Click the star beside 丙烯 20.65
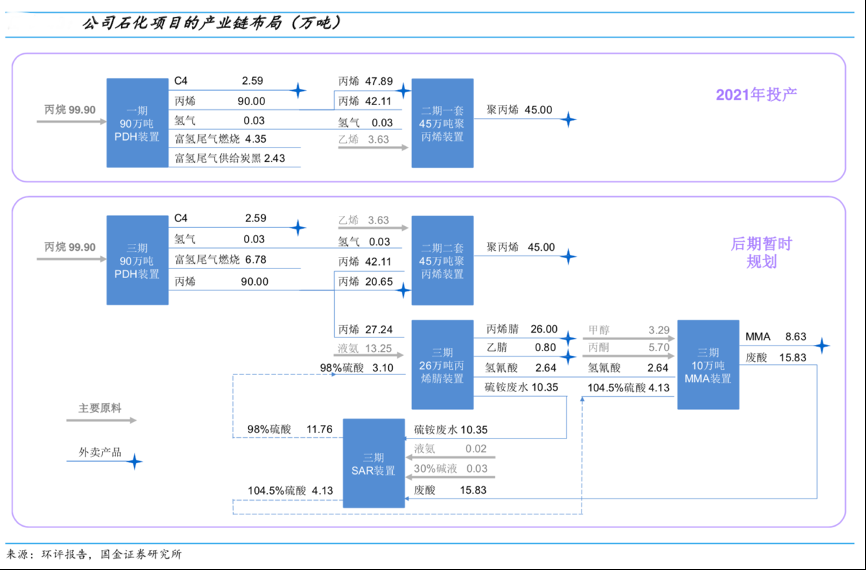866x570 pixels. pyautogui.click(x=404, y=292)
